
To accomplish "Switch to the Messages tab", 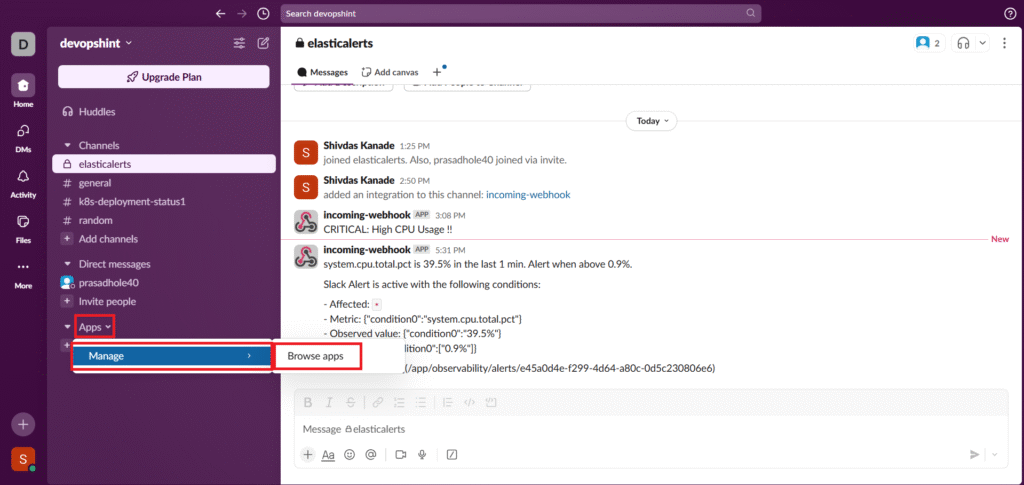I will [322, 72].
